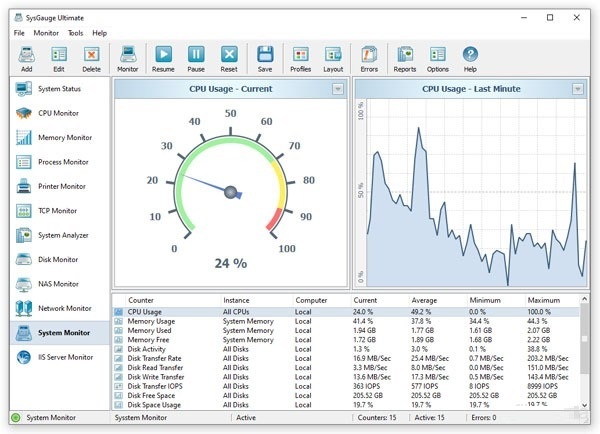Open the Profiles toolbar icon
600x434 pixels.
click(300, 55)
